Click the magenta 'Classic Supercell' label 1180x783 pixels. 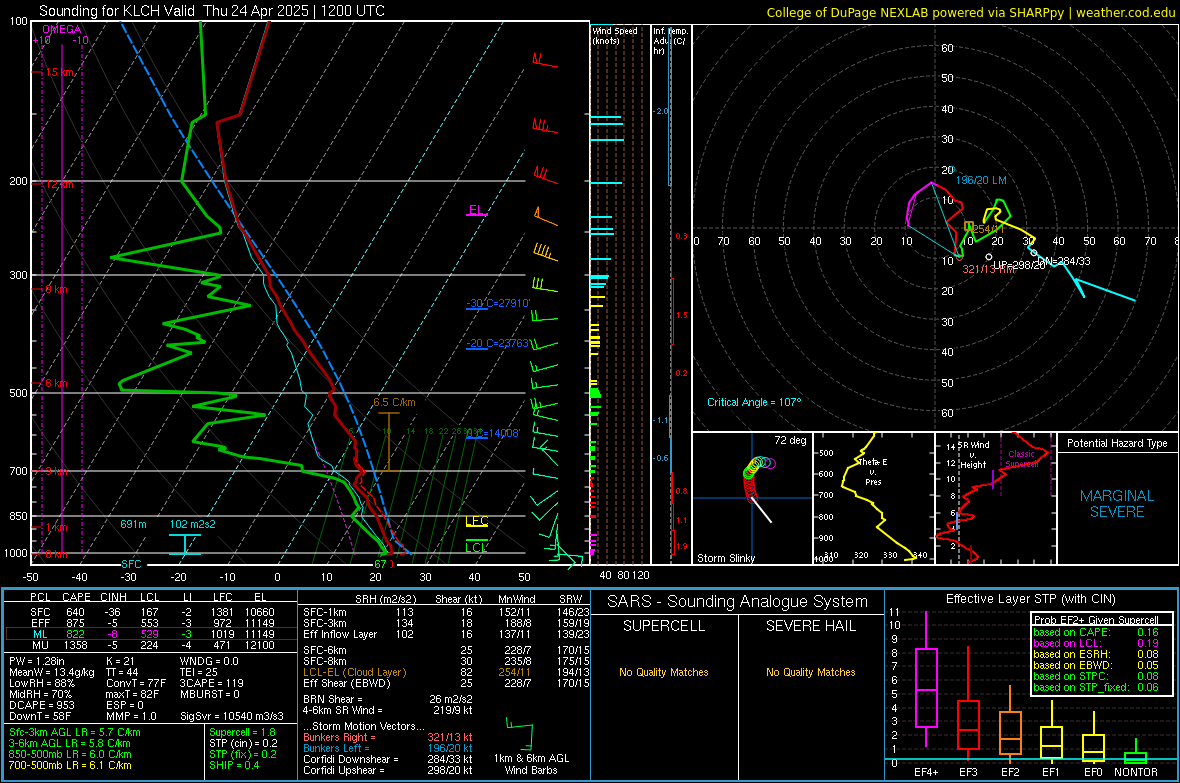(1023, 459)
